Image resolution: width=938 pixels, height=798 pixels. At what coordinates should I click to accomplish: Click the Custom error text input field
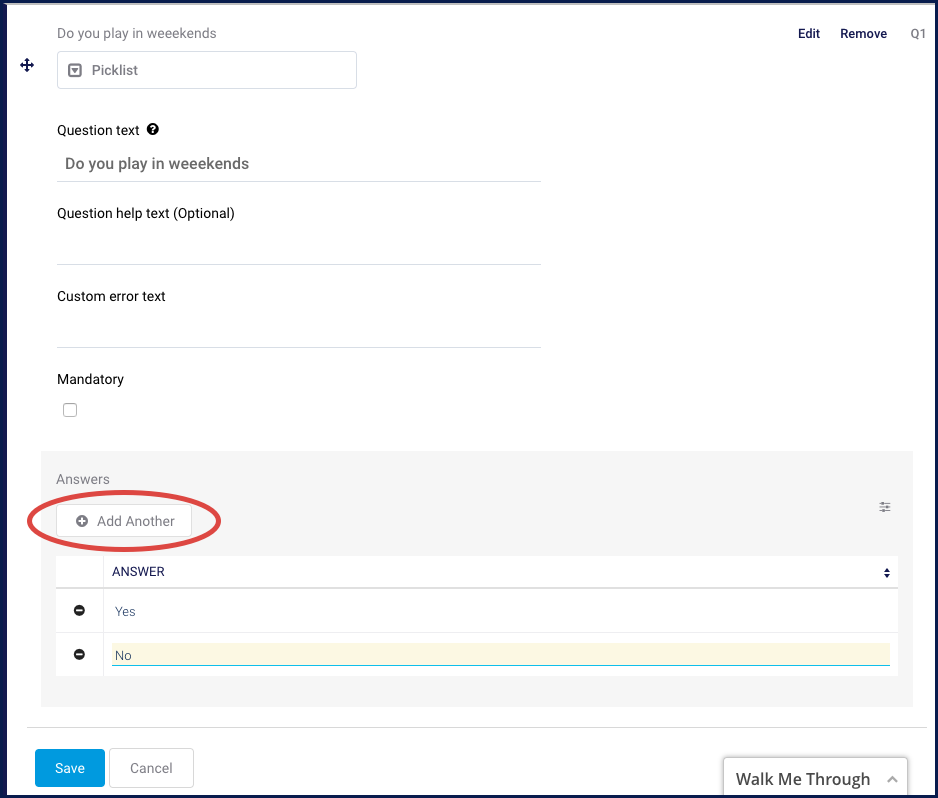coord(299,330)
